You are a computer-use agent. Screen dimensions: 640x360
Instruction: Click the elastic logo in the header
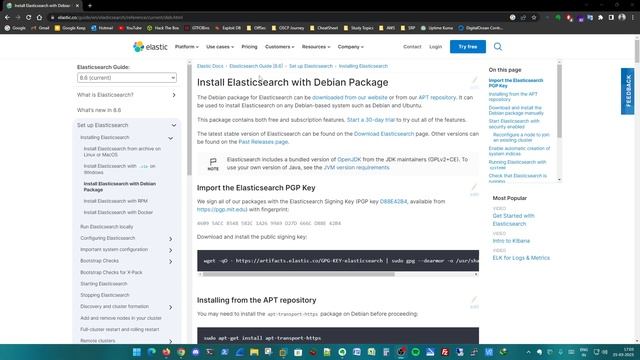150,47
